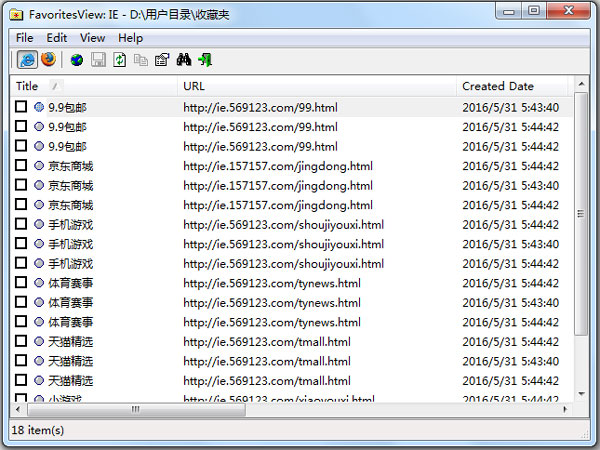
Task: Open properties via the toolbar icon
Action: pos(161,60)
